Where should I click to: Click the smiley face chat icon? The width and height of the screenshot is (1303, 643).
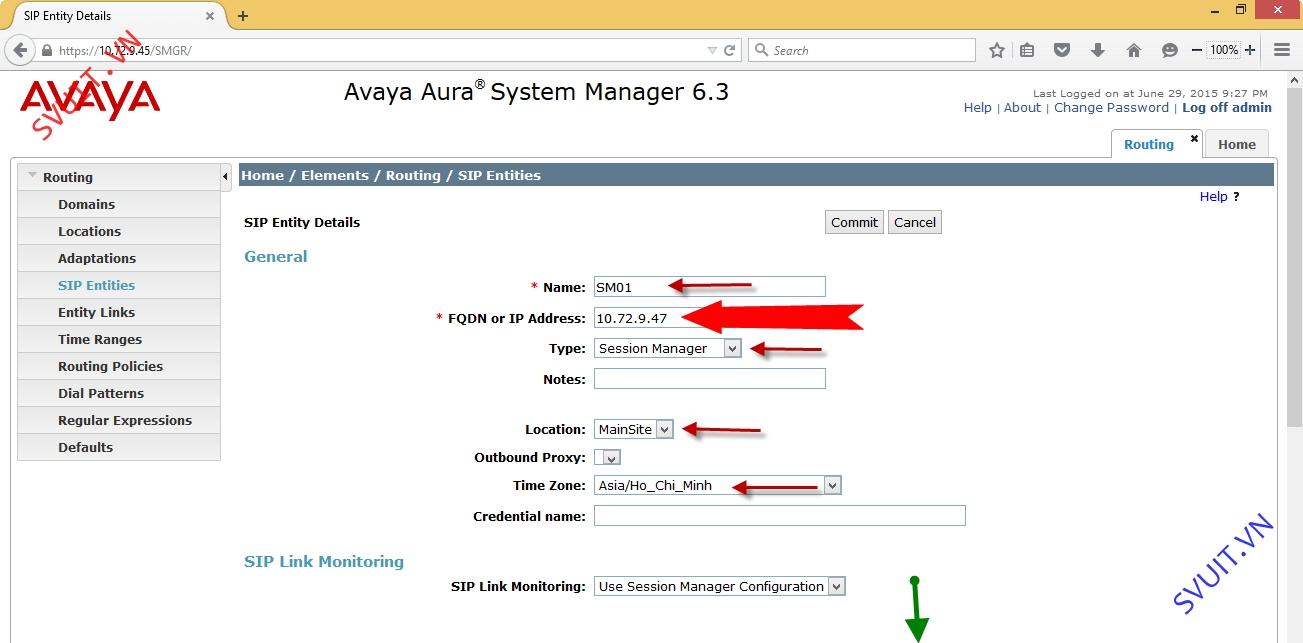coord(1170,50)
